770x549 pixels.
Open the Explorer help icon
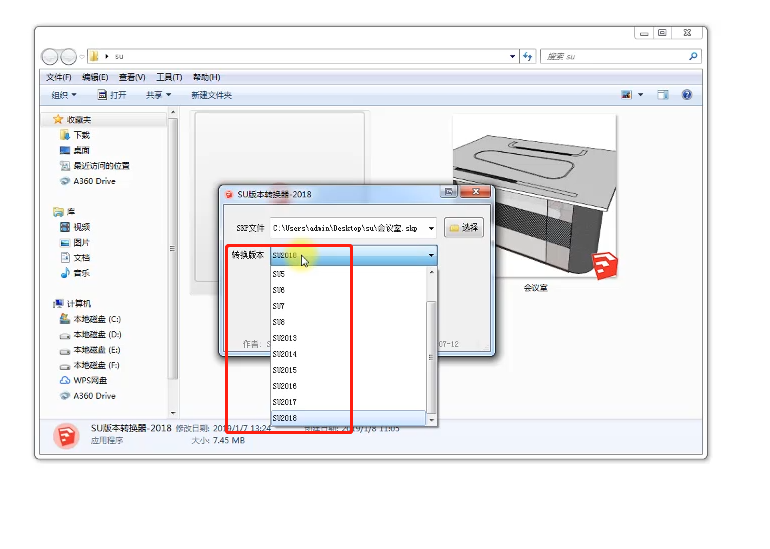(687, 95)
